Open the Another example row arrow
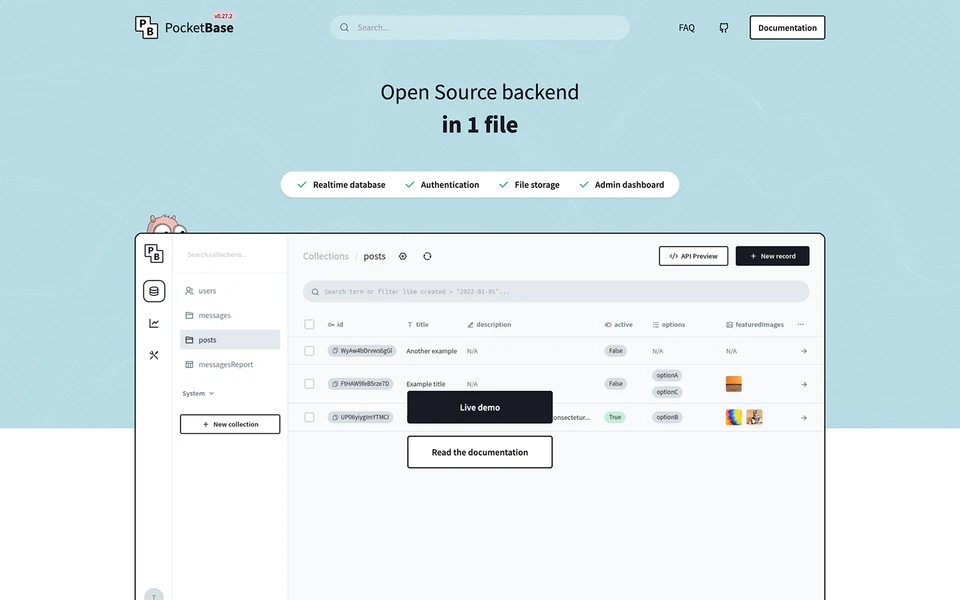 (804, 351)
